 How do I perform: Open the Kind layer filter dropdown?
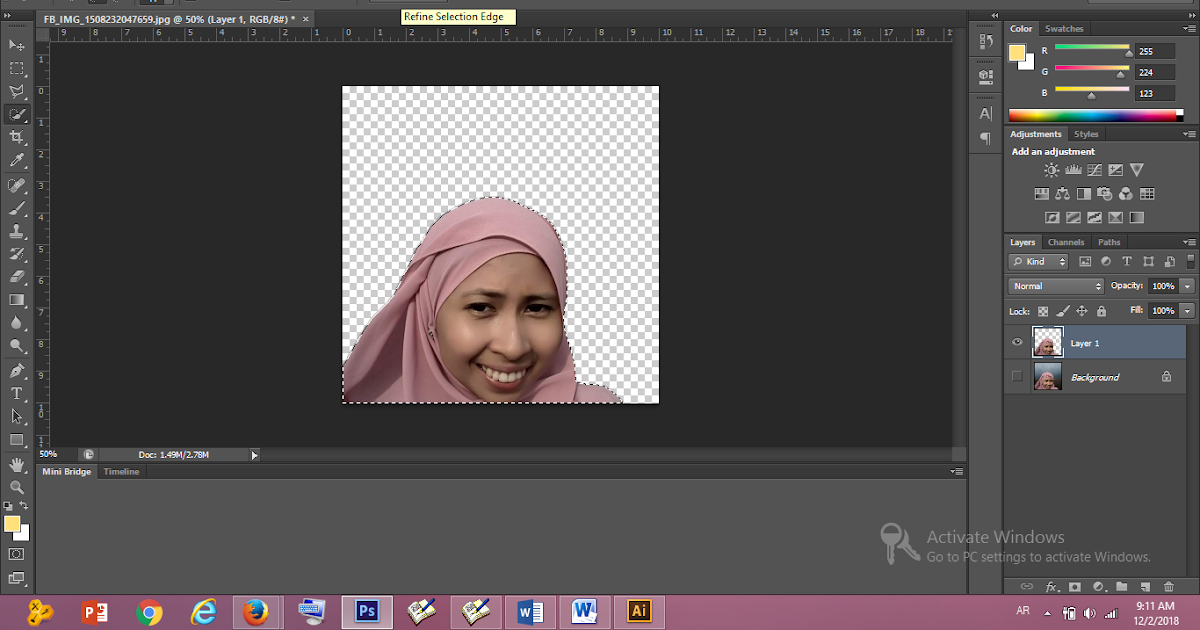[x=1038, y=261]
